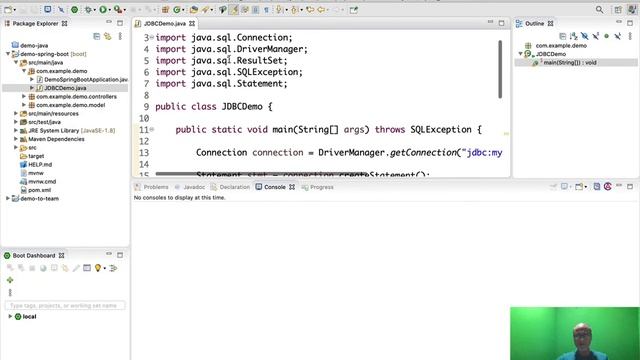Click the Outline Sort alphabetically icon
The height and width of the screenshot is (360, 640).
tap(573, 37)
